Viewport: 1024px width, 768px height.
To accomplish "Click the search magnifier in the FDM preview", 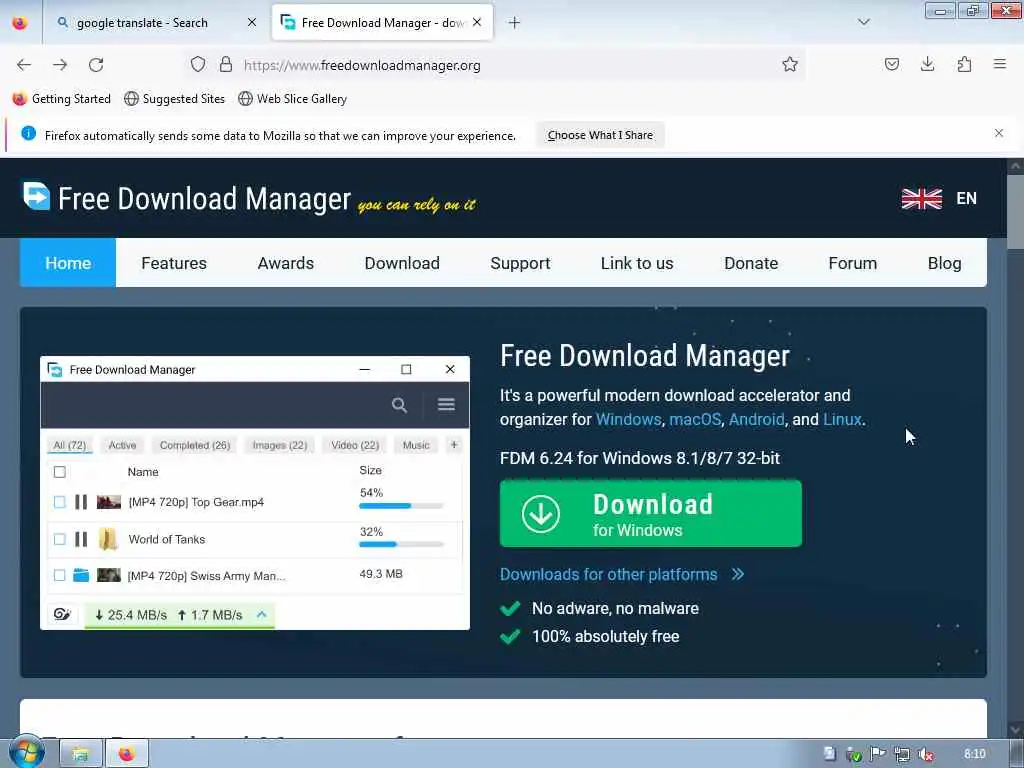I will [x=399, y=405].
